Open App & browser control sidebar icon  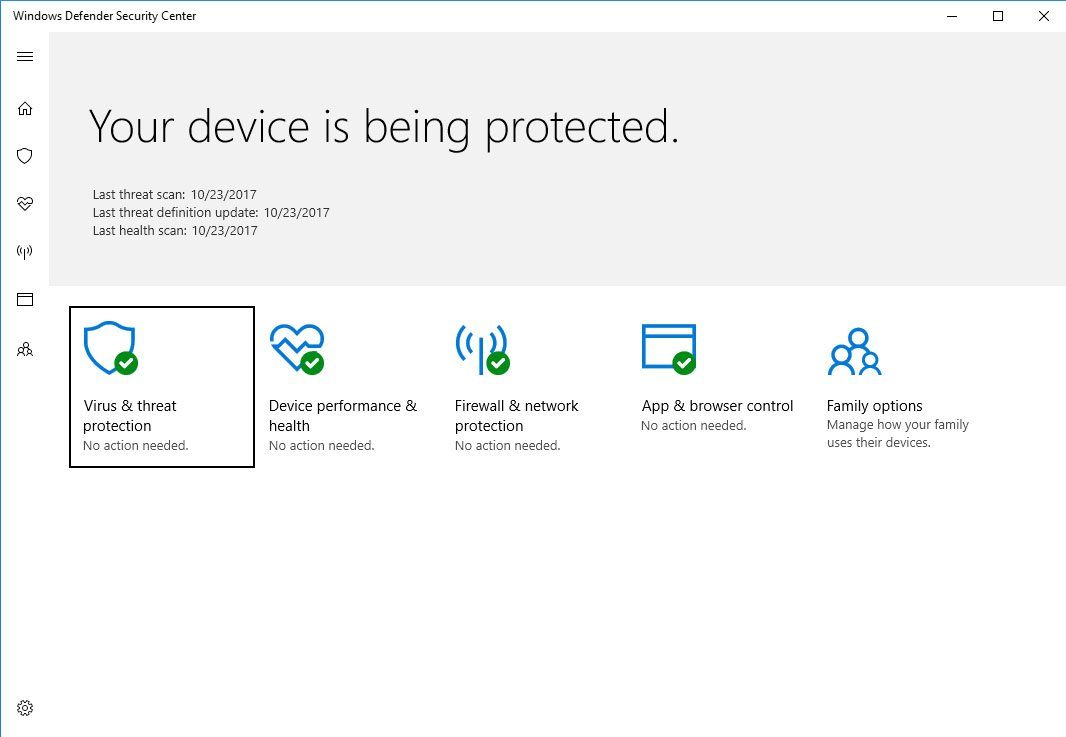[24, 299]
